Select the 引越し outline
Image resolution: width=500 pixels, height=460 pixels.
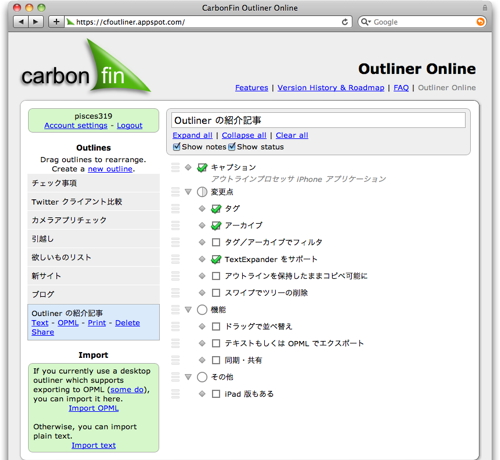(94, 239)
